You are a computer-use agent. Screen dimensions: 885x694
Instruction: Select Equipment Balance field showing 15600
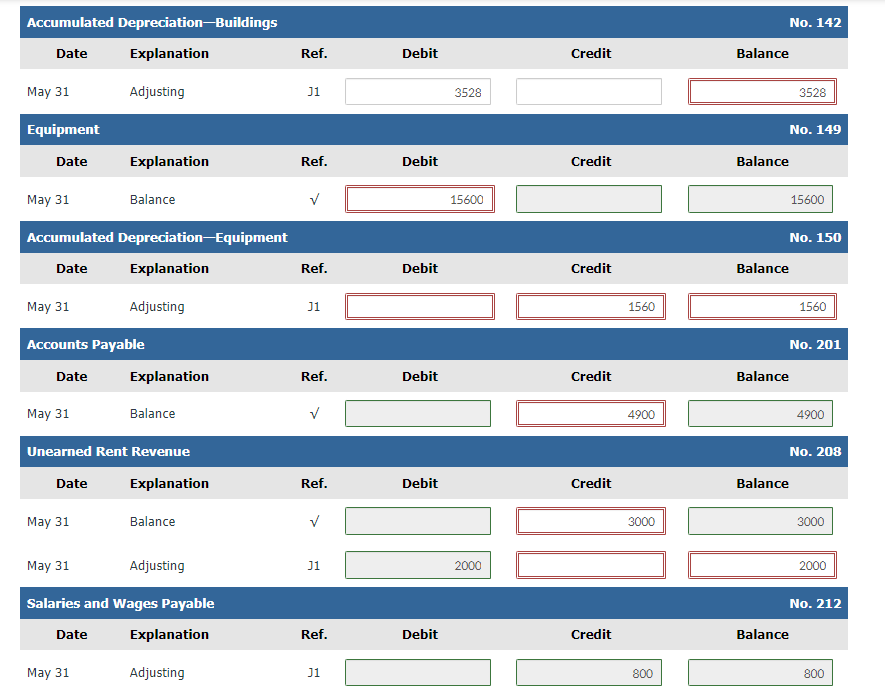(760, 199)
